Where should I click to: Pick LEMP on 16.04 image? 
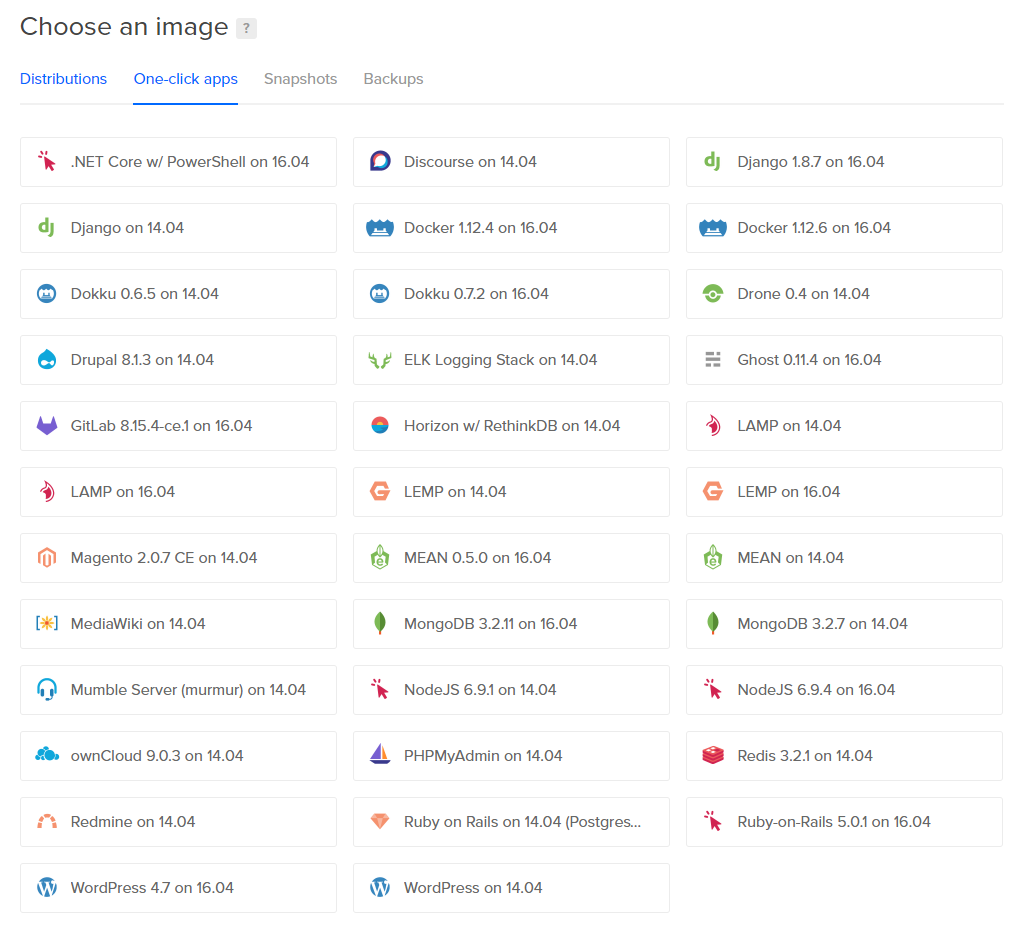tap(844, 492)
